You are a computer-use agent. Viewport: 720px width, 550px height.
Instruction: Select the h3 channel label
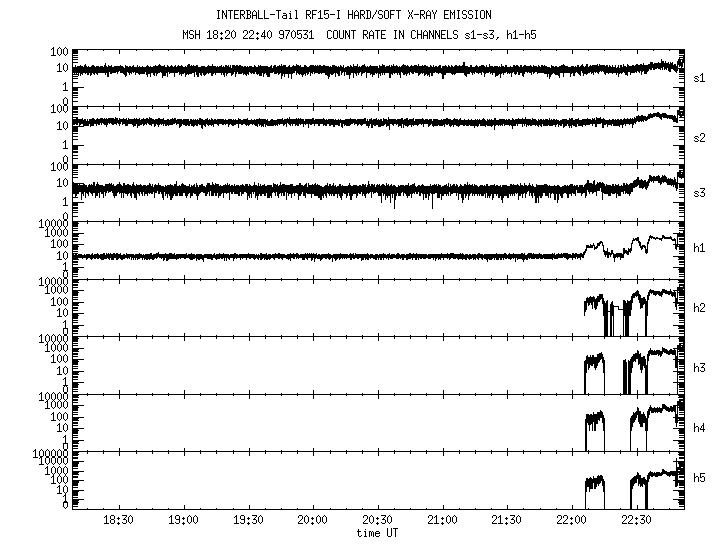pos(699,365)
